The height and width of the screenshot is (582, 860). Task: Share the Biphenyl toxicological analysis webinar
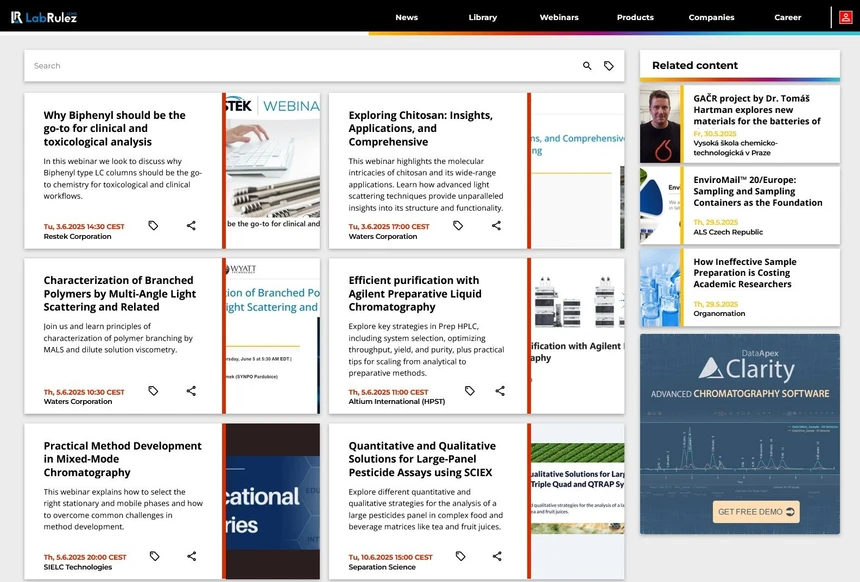191,226
